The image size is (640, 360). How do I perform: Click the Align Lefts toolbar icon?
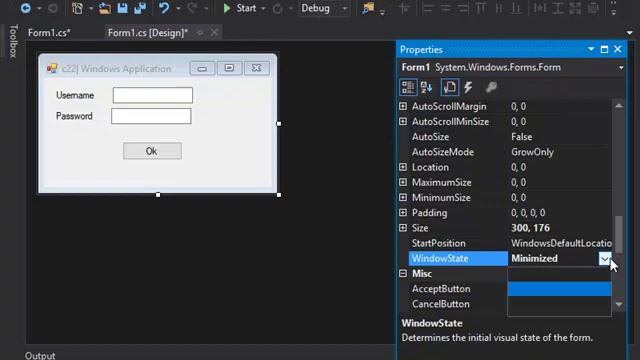[x=428, y=8]
